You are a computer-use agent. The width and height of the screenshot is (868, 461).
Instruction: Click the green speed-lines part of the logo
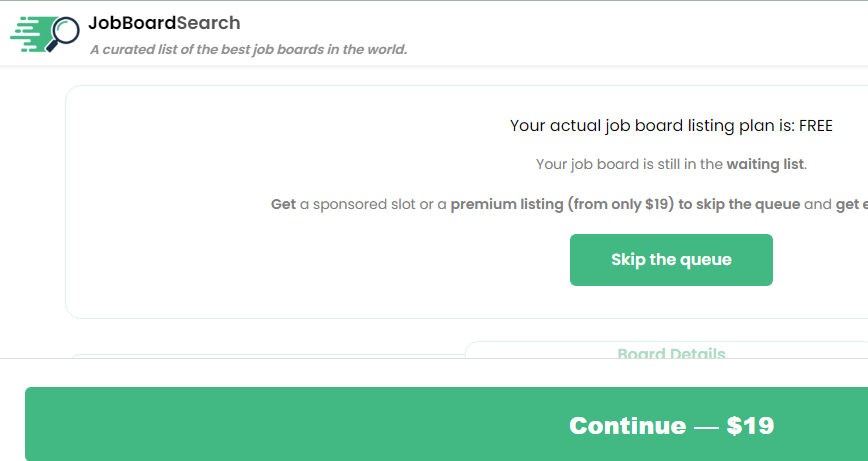(28, 34)
